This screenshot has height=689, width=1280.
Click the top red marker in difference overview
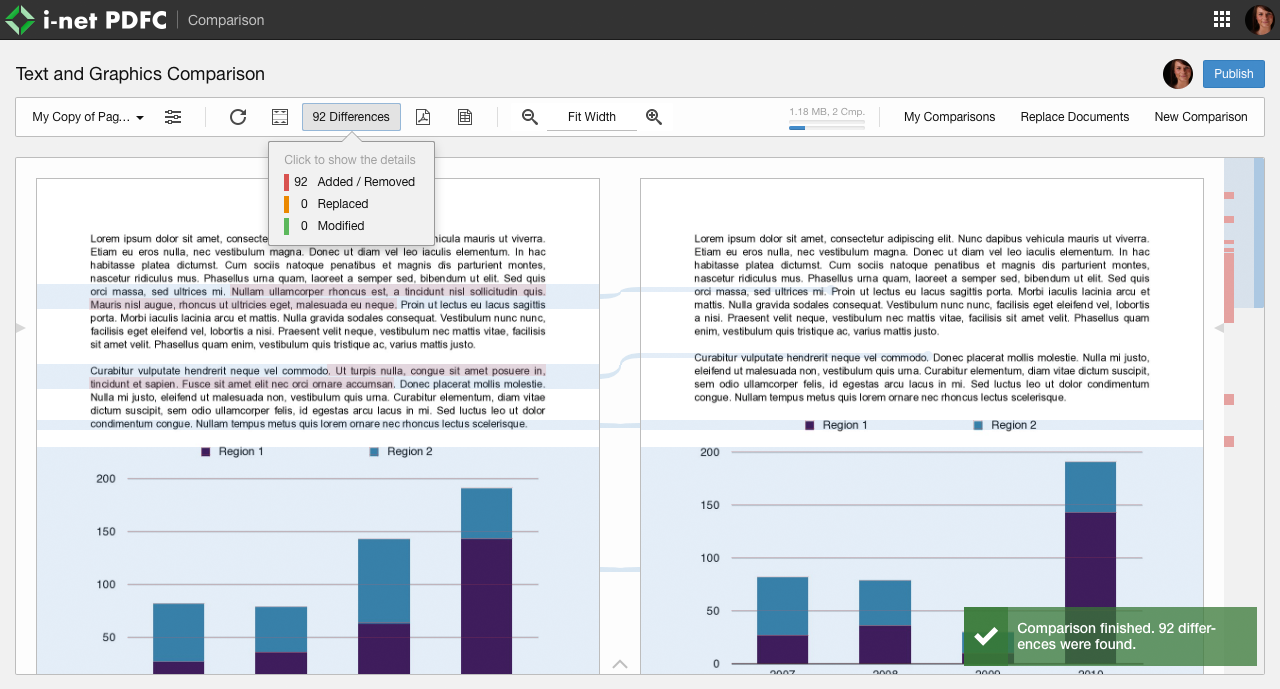(1229, 196)
